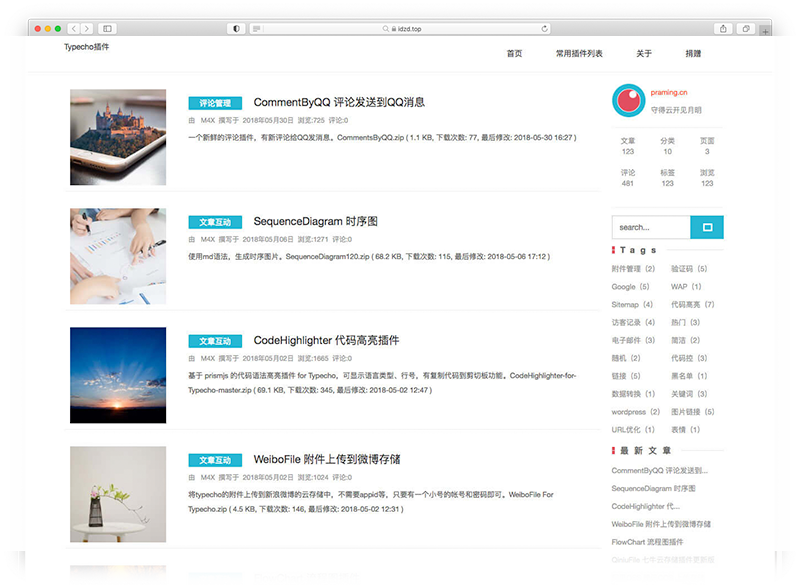This screenshot has width=800, height=588.
Task: Select the WAP (1) tag
Action: [x=686, y=286]
